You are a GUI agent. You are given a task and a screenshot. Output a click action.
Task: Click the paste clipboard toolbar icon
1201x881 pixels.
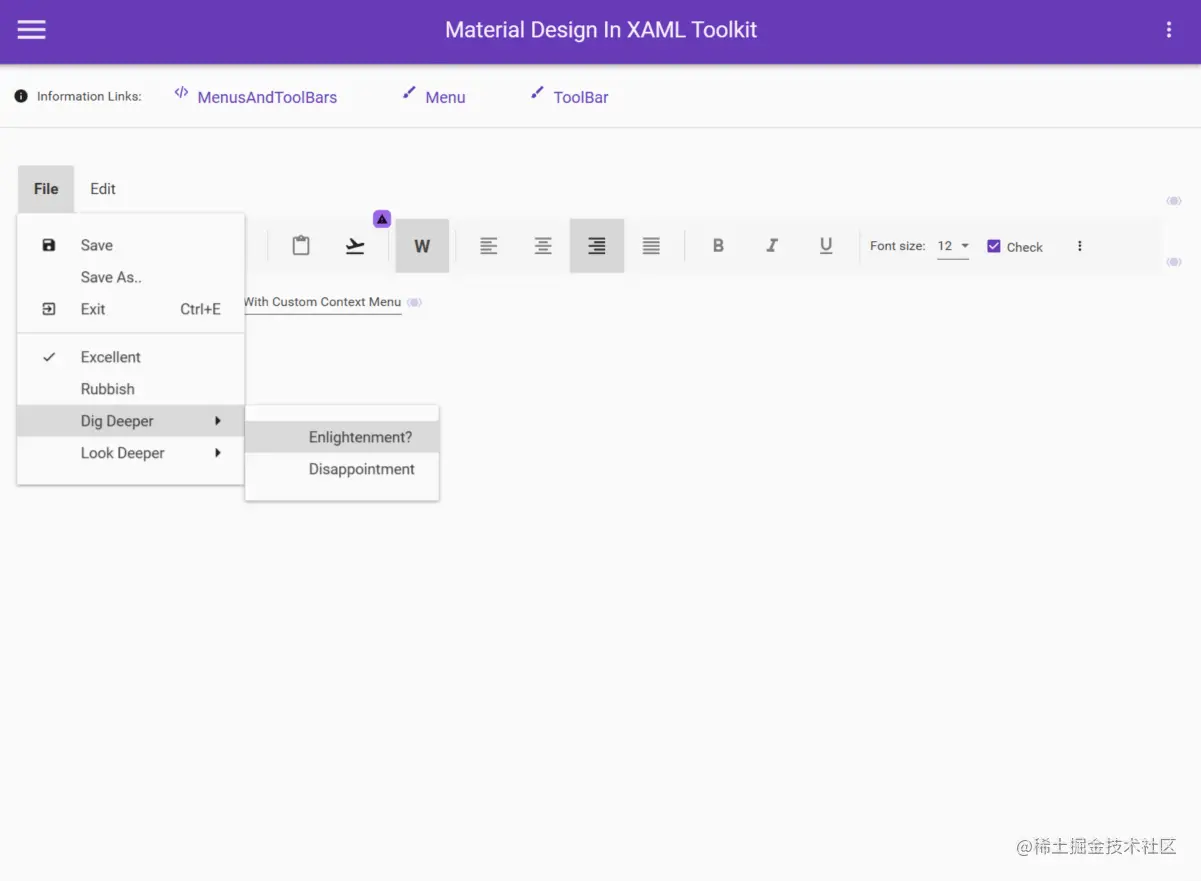tap(301, 245)
